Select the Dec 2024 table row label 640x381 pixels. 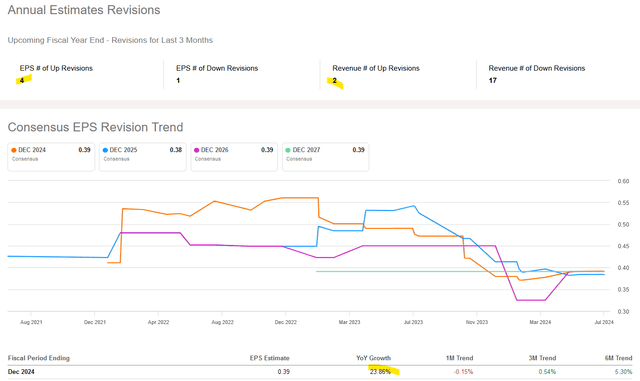point(21,372)
